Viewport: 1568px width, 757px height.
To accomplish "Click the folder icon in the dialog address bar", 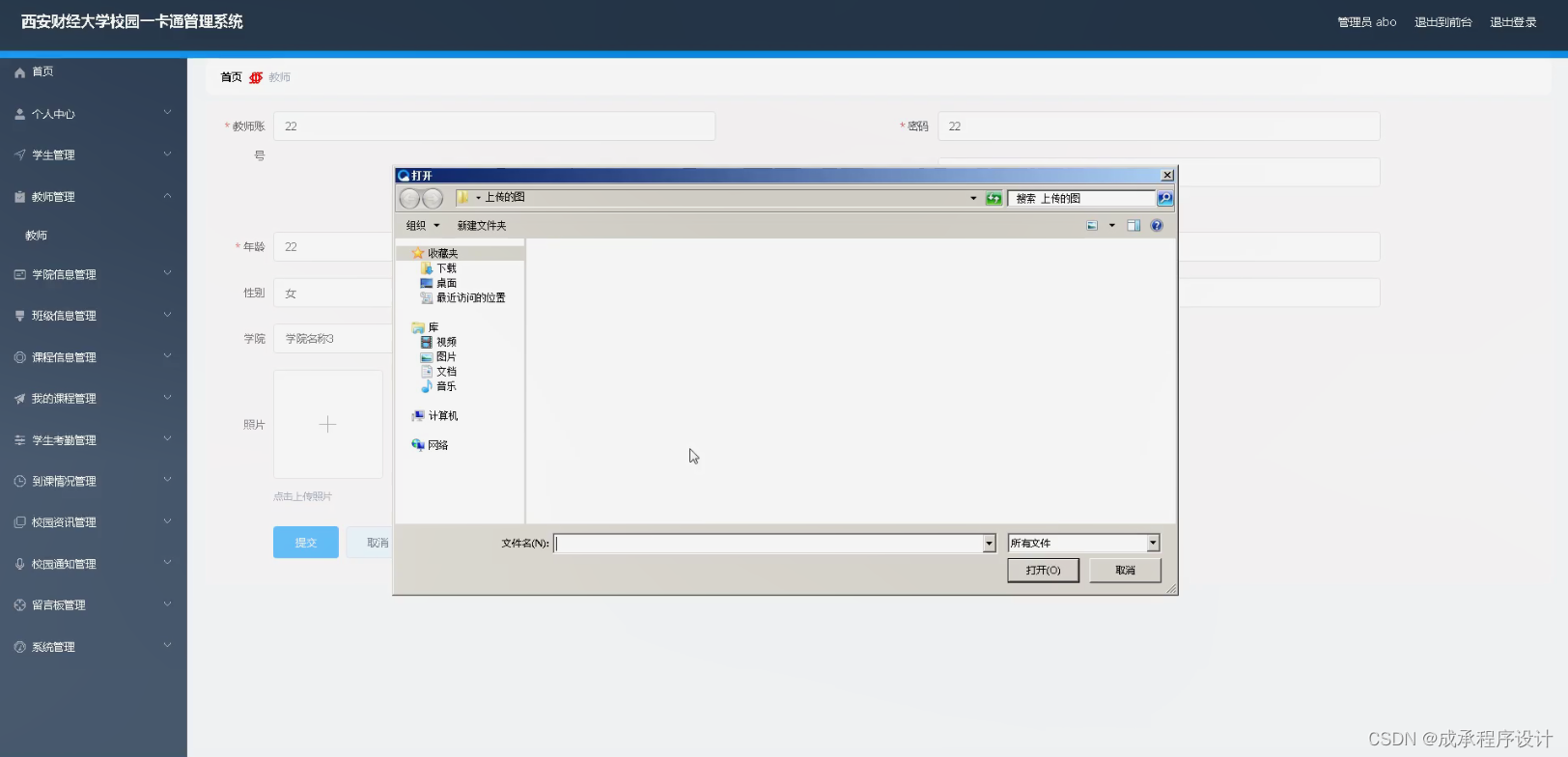I will tap(463, 197).
